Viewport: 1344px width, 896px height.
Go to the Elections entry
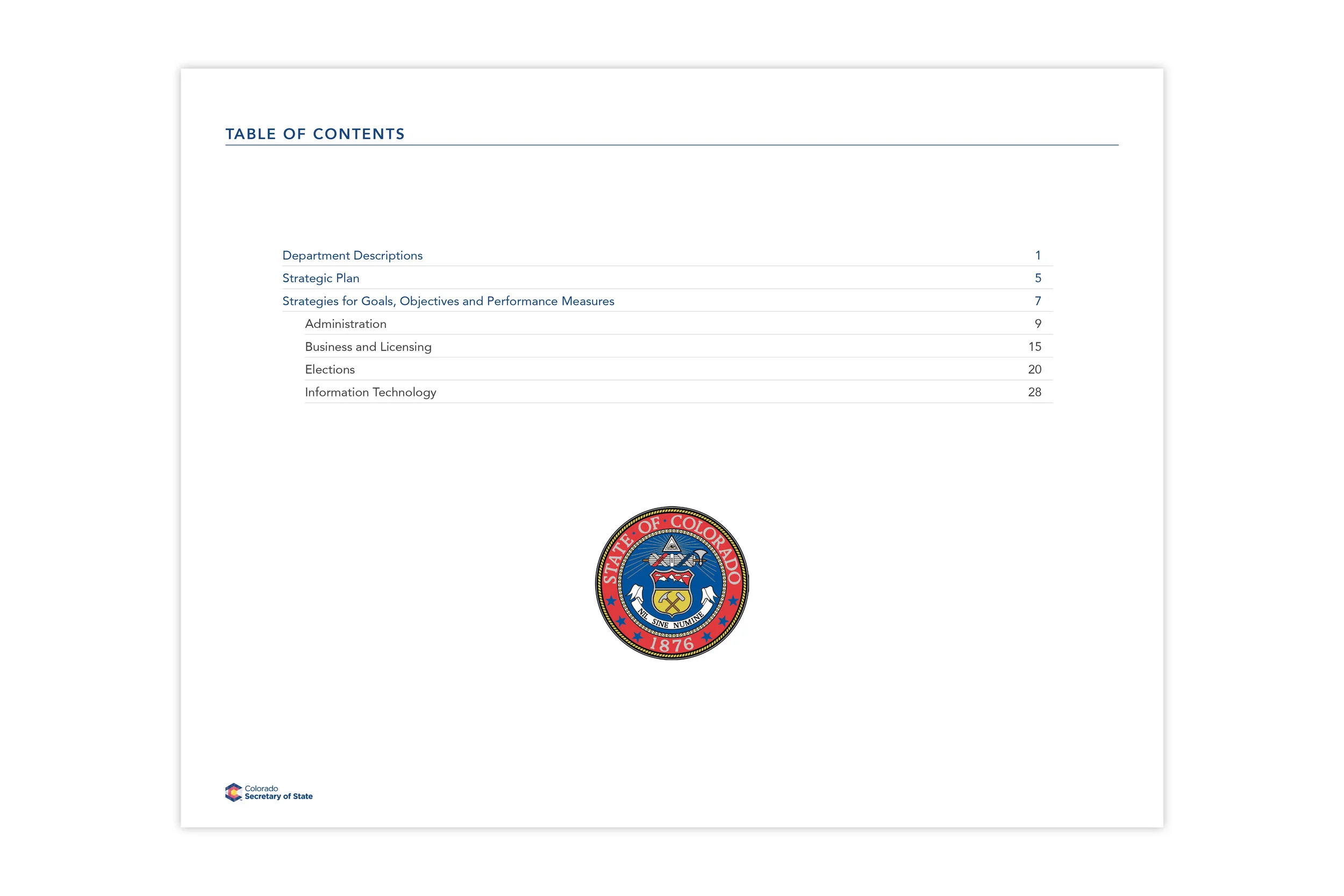click(330, 370)
